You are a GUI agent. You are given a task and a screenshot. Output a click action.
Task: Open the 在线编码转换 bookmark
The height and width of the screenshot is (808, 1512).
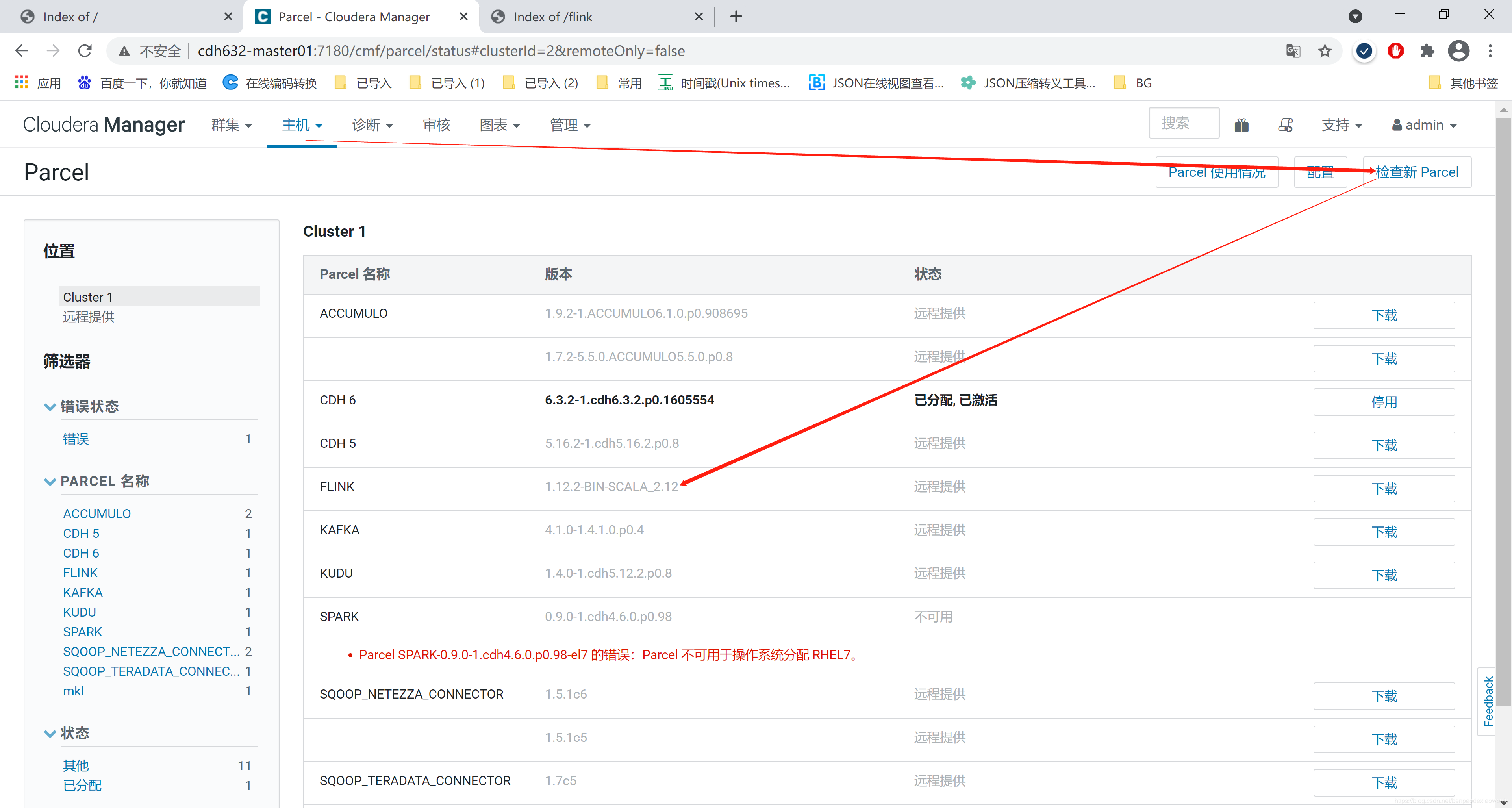270,83
